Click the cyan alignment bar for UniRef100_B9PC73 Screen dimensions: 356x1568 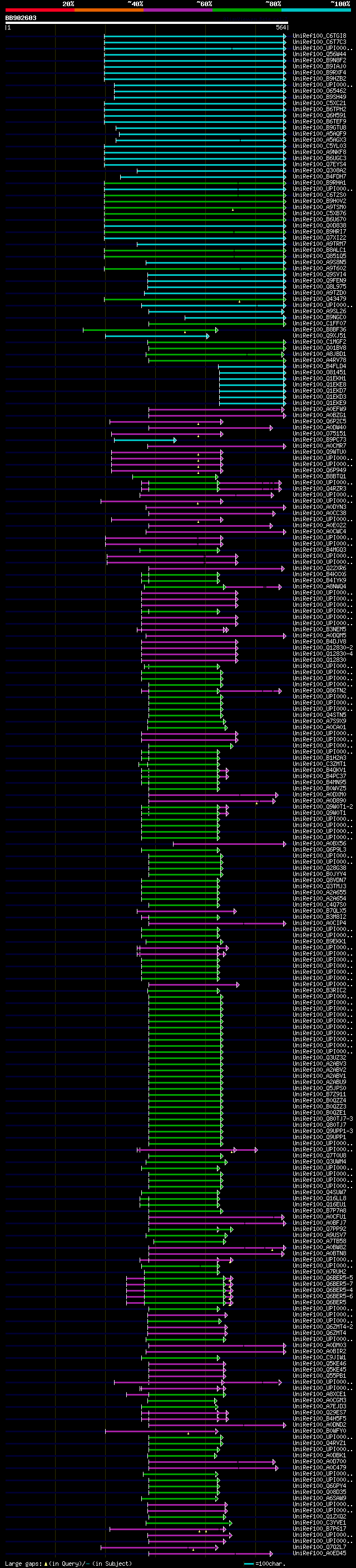pyautogui.click(x=145, y=439)
